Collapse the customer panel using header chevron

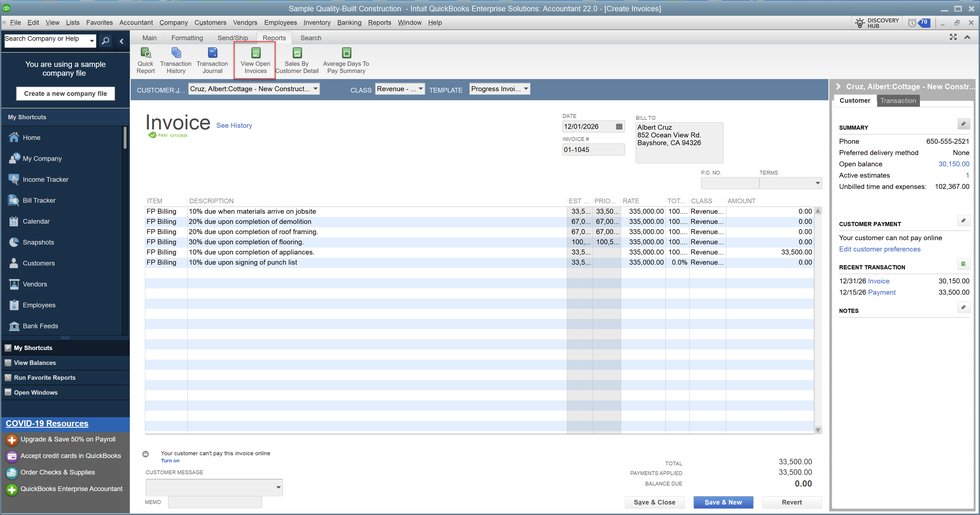coord(837,87)
